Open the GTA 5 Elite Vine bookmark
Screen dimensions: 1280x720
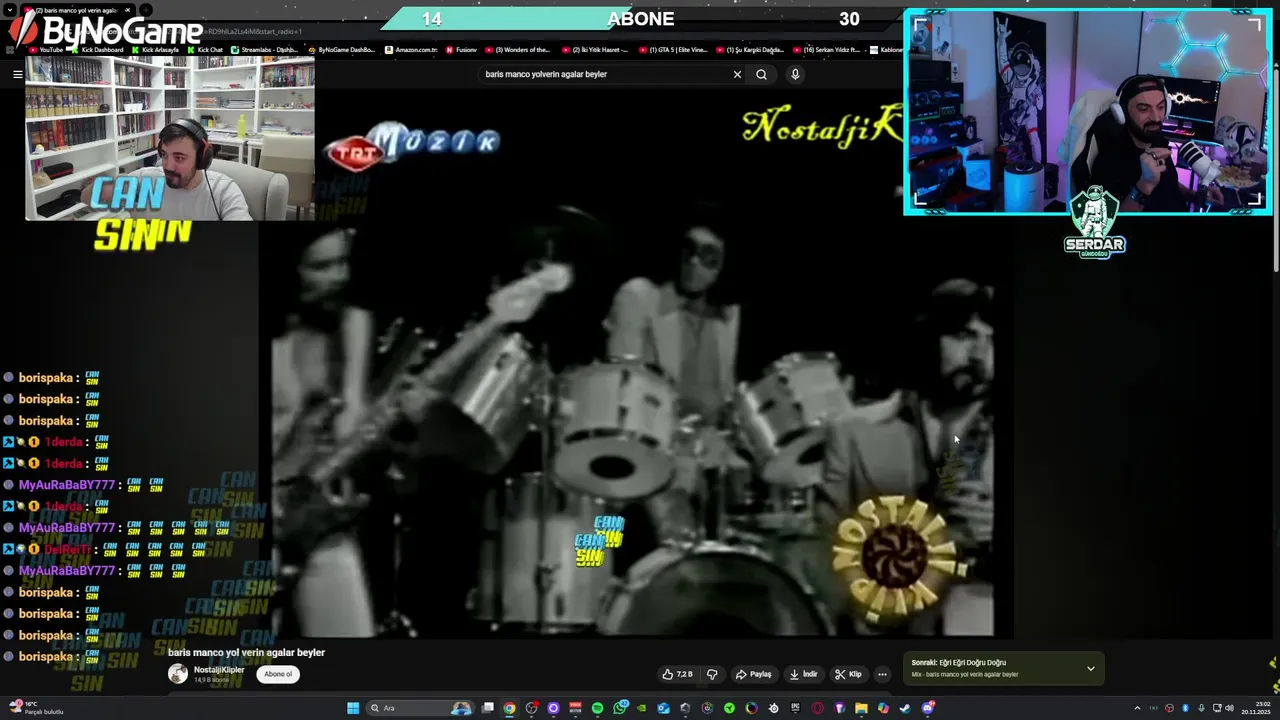coord(673,50)
